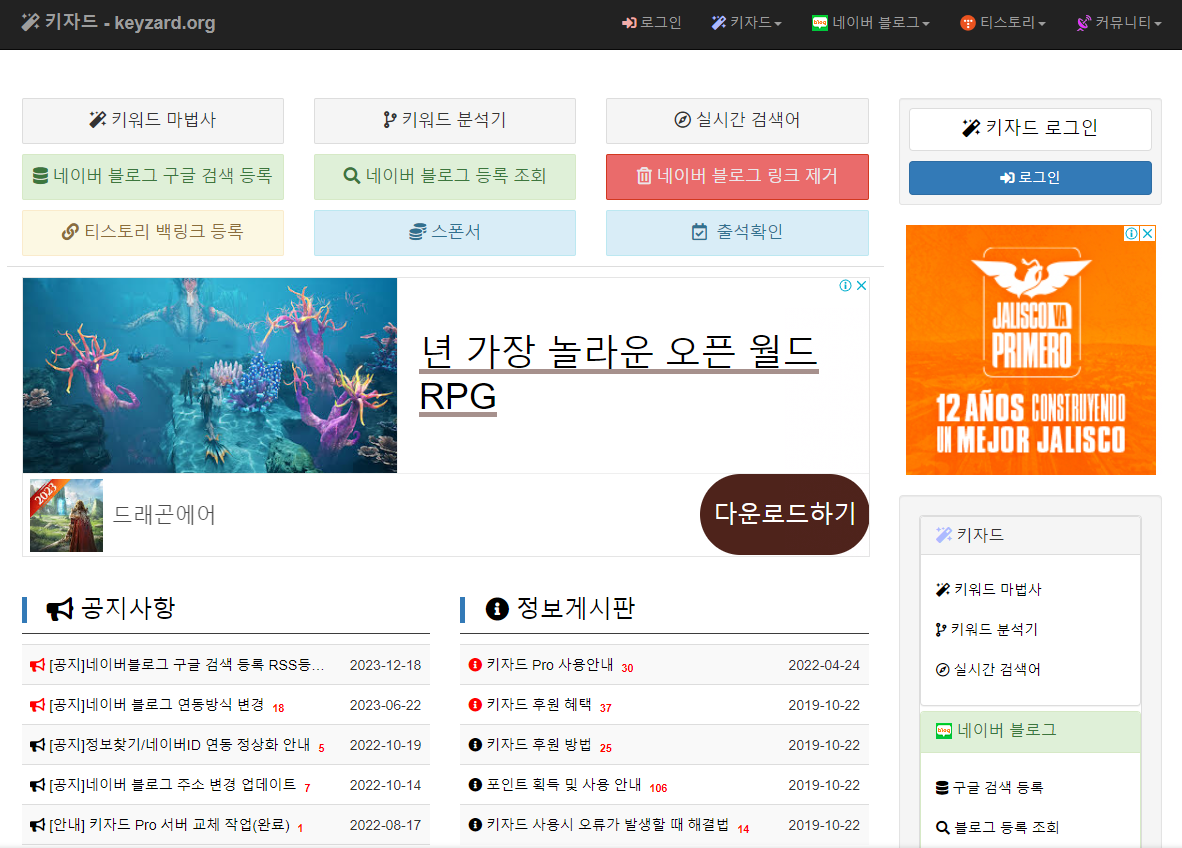Click 네이버 블로그 등록 조회 button
Viewport: 1182px width, 848px height.
pos(445,176)
